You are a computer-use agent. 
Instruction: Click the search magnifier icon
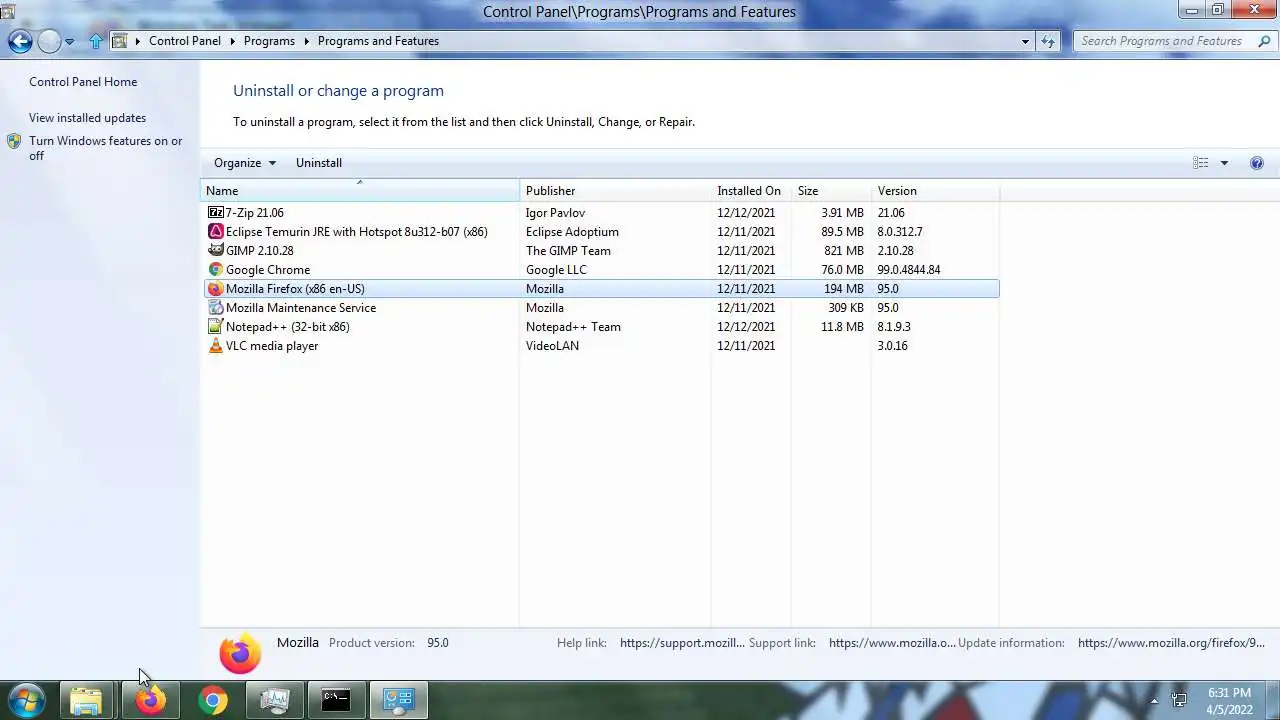(x=1263, y=41)
